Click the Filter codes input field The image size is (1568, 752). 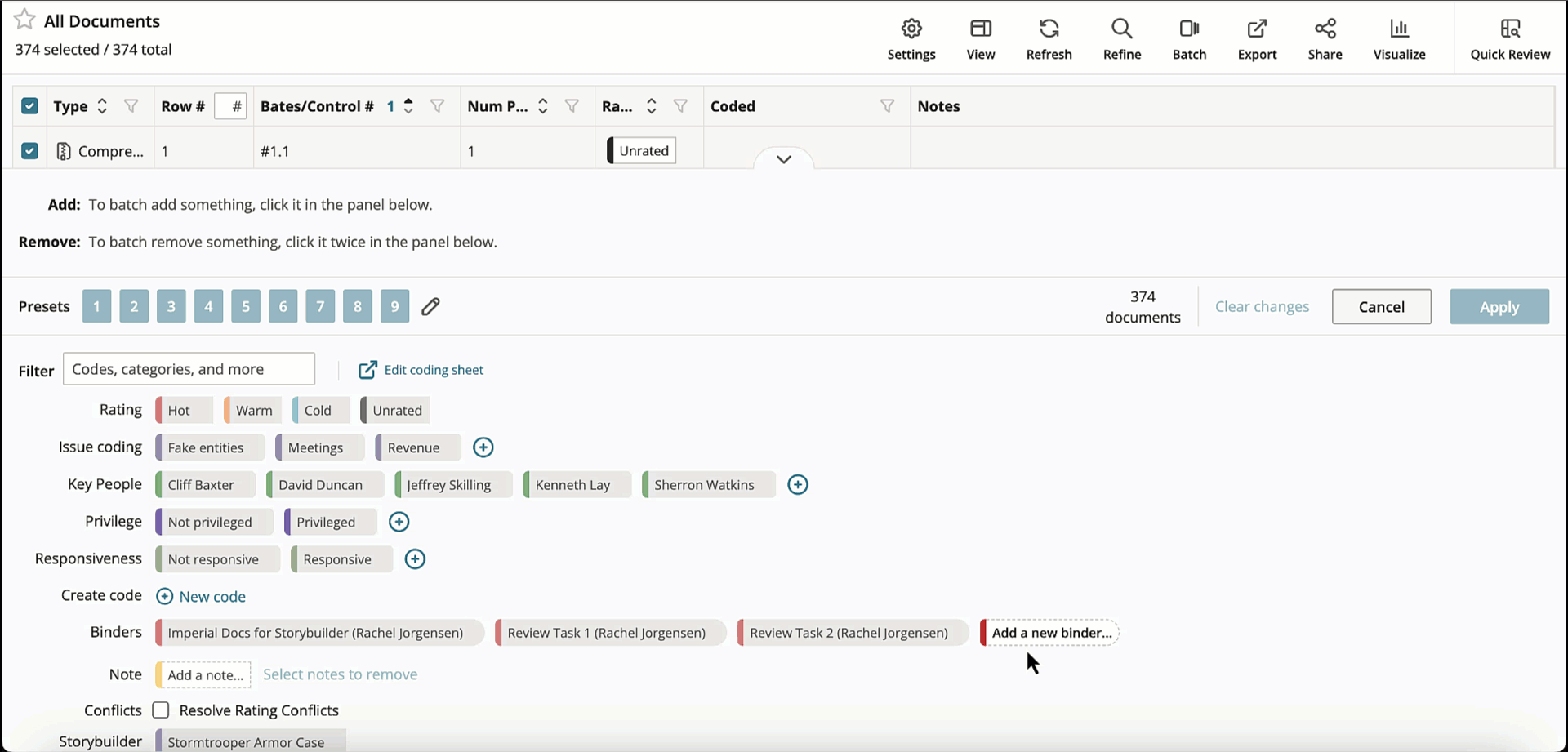coord(189,368)
